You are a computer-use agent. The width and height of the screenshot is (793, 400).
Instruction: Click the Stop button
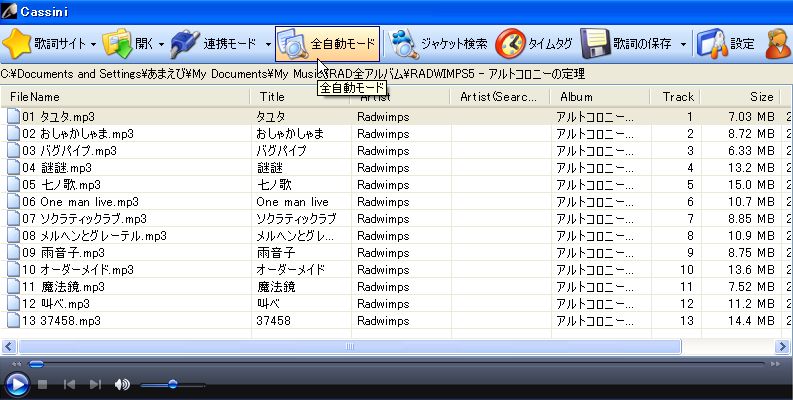[x=42, y=385]
